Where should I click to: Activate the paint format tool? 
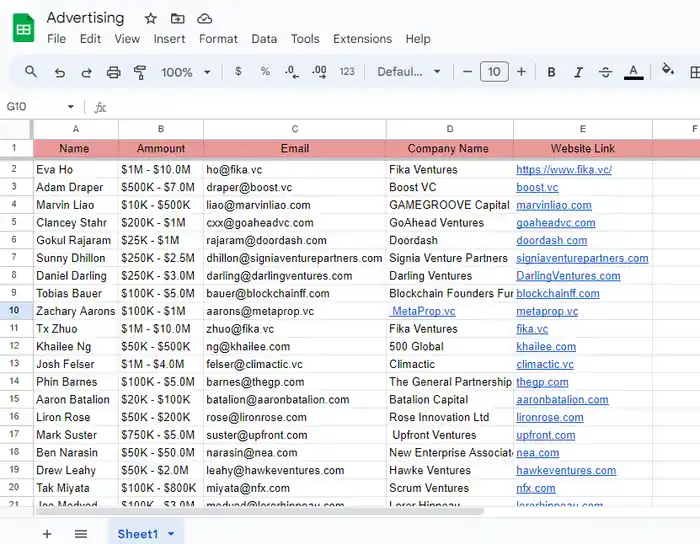tap(140, 72)
